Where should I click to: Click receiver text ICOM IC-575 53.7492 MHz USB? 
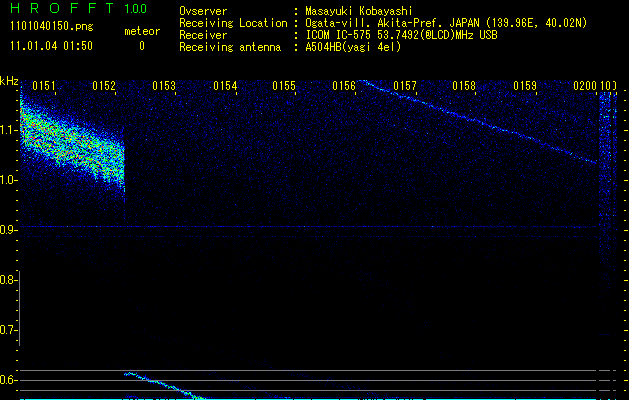tap(401, 35)
